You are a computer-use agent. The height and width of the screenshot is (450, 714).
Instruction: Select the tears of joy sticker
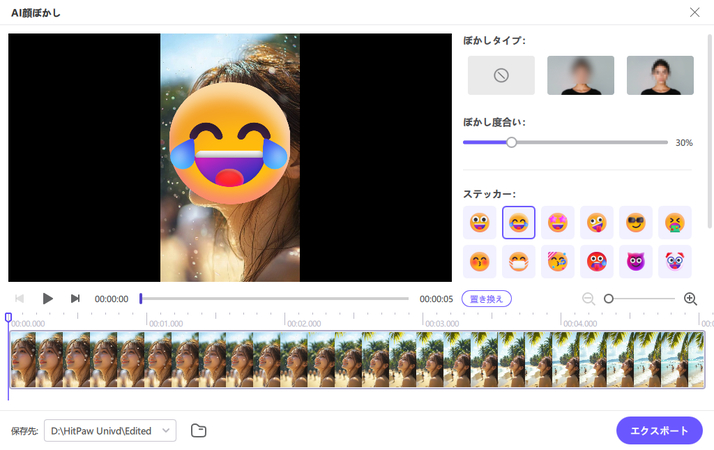coord(519,222)
